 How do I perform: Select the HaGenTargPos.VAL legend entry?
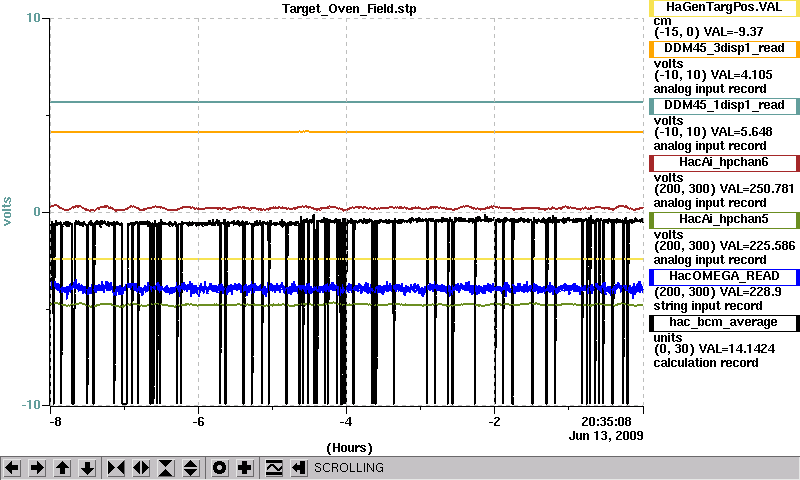pos(724,8)
